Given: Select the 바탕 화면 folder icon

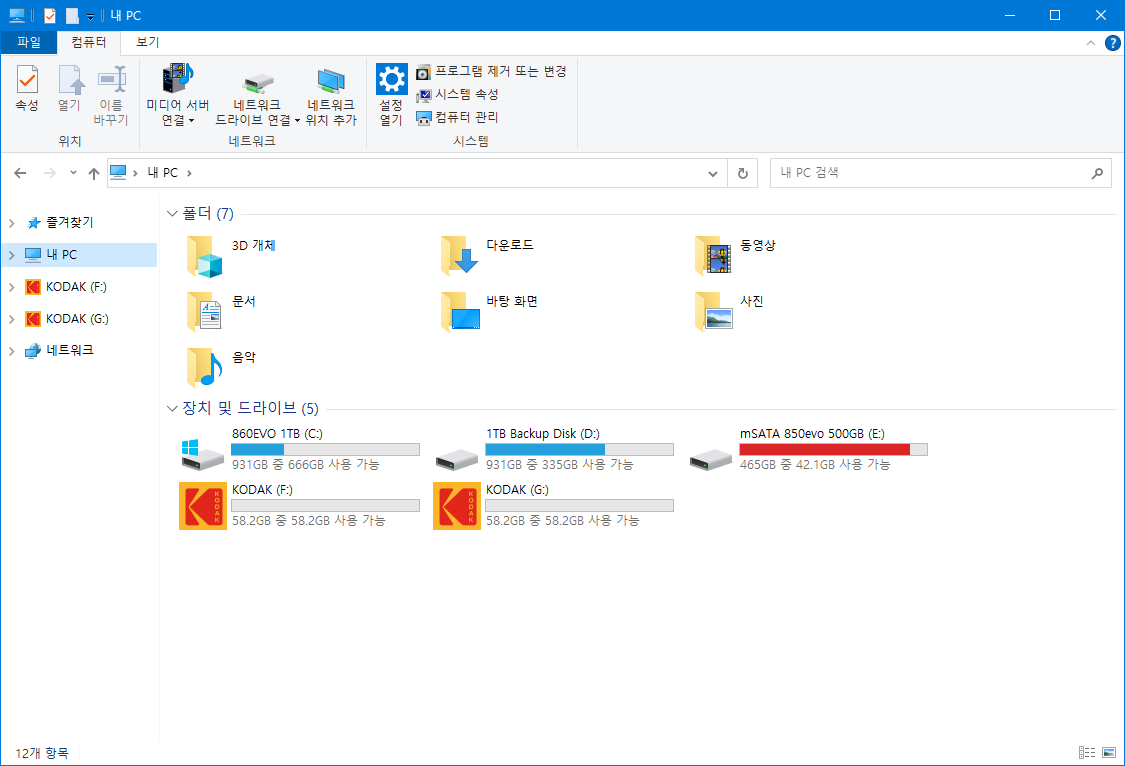Looking at the screenshot, I should tap(459, 312).
